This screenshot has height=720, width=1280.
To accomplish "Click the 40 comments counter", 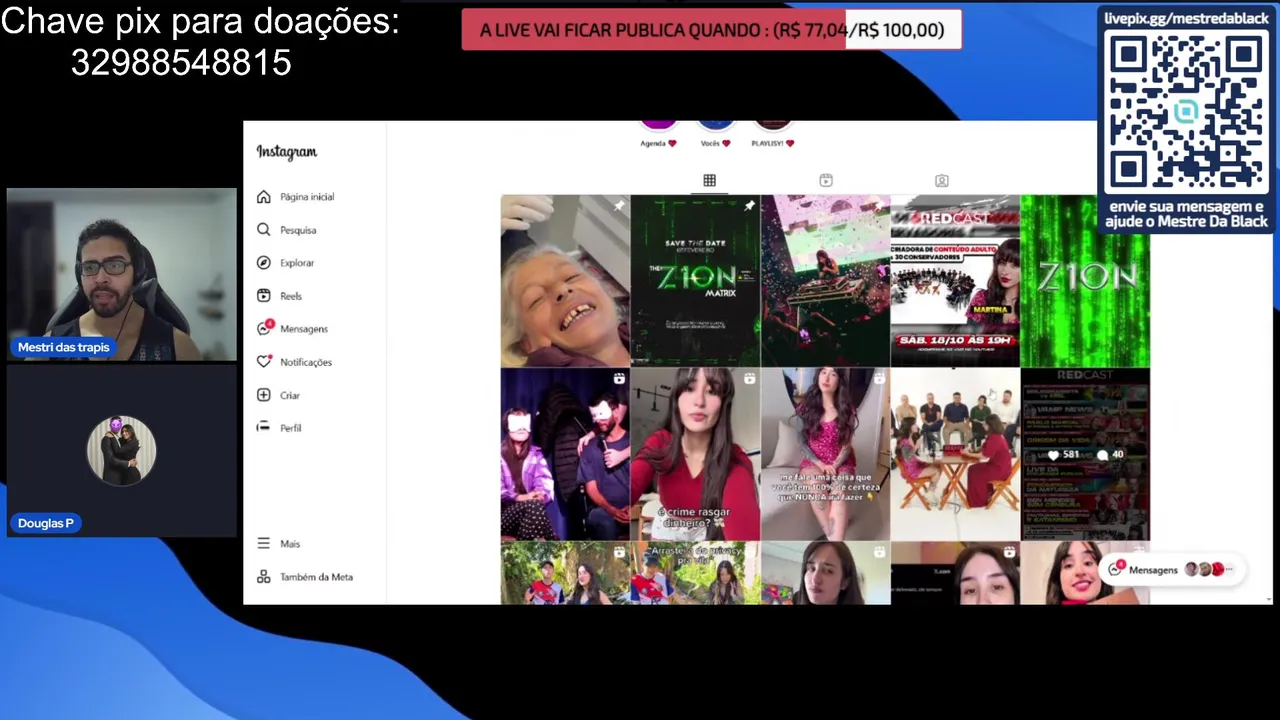I will tap(1110, 455).
